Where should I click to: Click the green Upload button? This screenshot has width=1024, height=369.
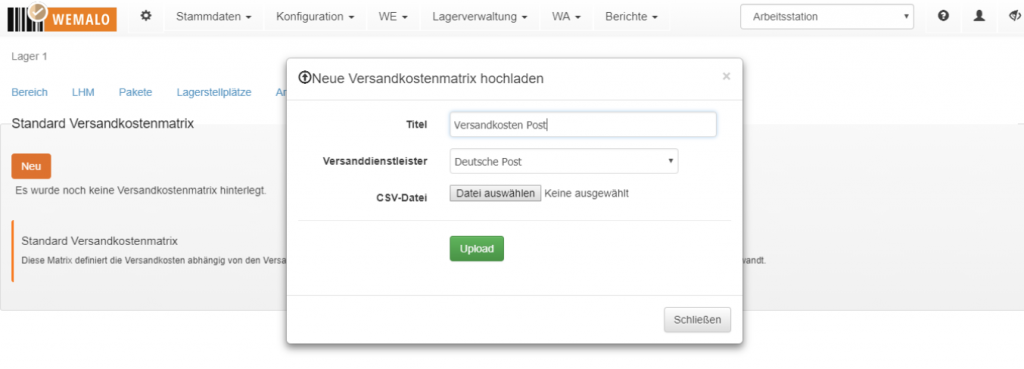point(477,249)
